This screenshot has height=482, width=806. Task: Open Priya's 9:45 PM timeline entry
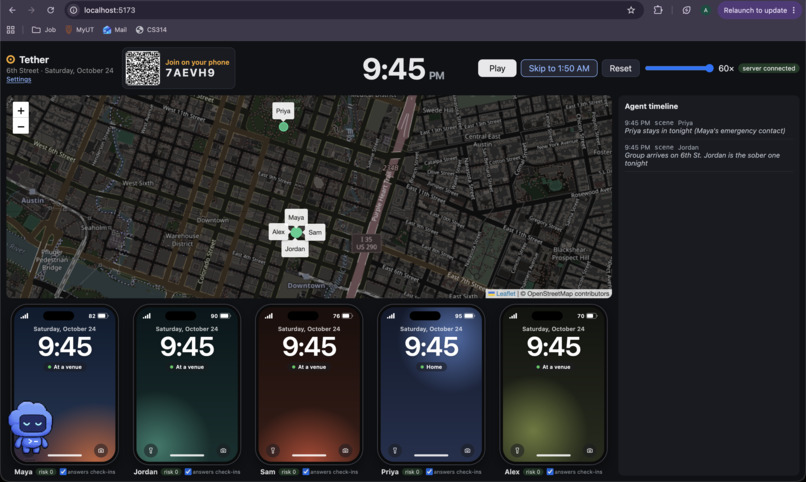708,127
